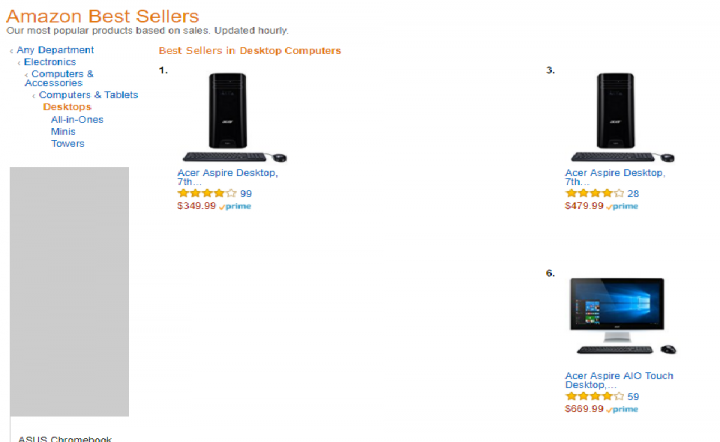Image resolution: width=720 pixels, height=442 pixels.
Task: Select the Towers subcategory
Action: click(68, 143)
